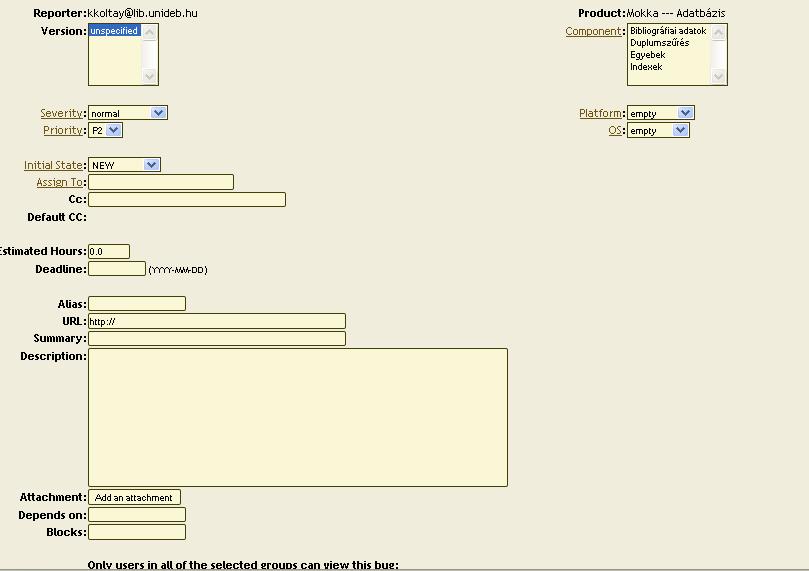Expand the Initial State dropdown

point(124,165)
